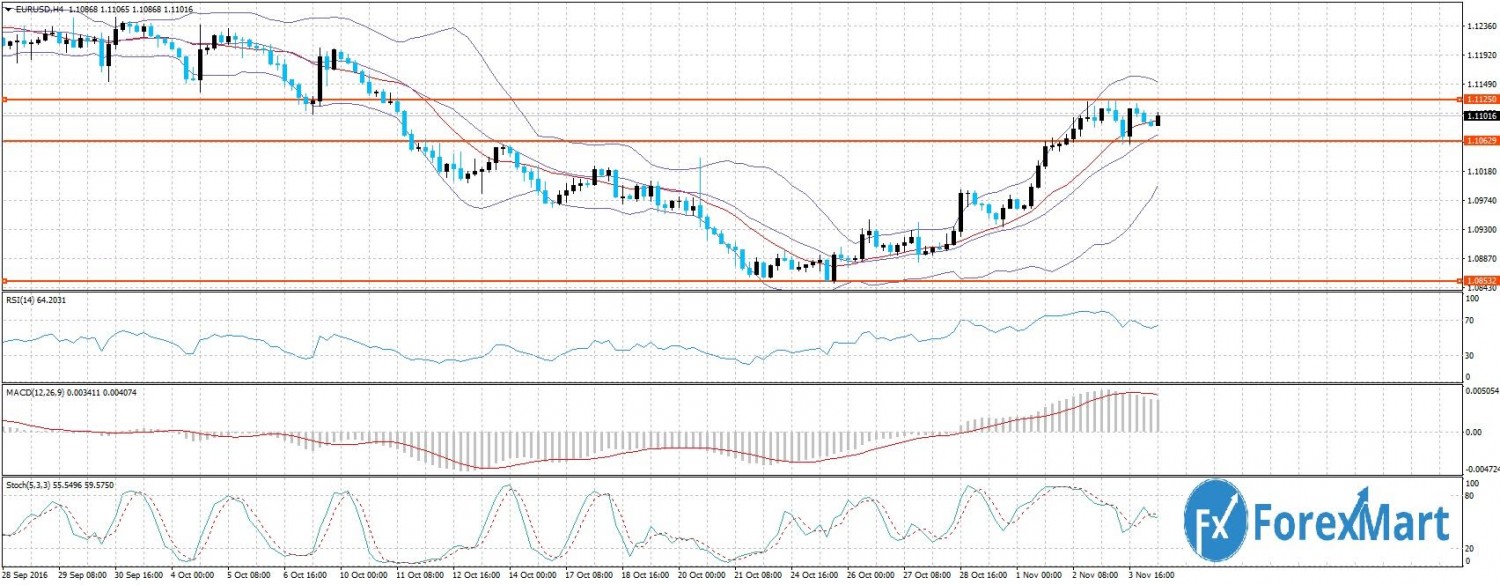The image size is (1500, 585).
Task: Select the 1.08532 orange price label
Action: 1479,281
